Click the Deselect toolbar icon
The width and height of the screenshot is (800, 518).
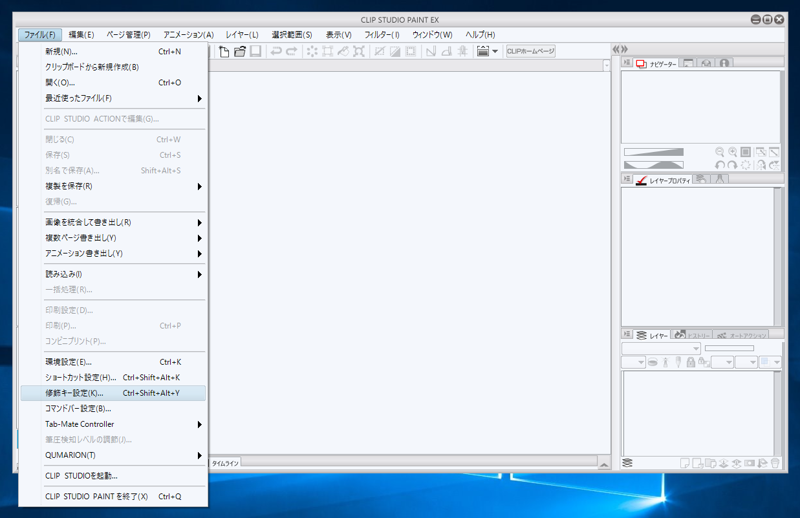click(380, 51)
